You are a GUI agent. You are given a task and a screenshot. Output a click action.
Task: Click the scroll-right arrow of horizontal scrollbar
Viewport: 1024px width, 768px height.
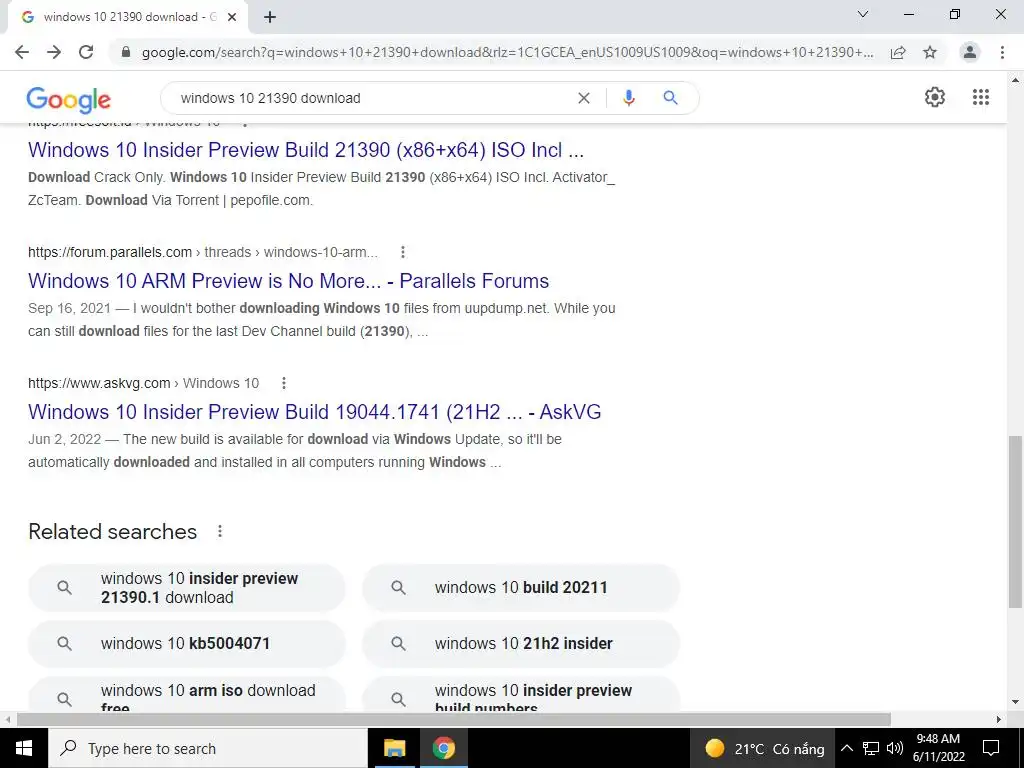pos(999,720)
